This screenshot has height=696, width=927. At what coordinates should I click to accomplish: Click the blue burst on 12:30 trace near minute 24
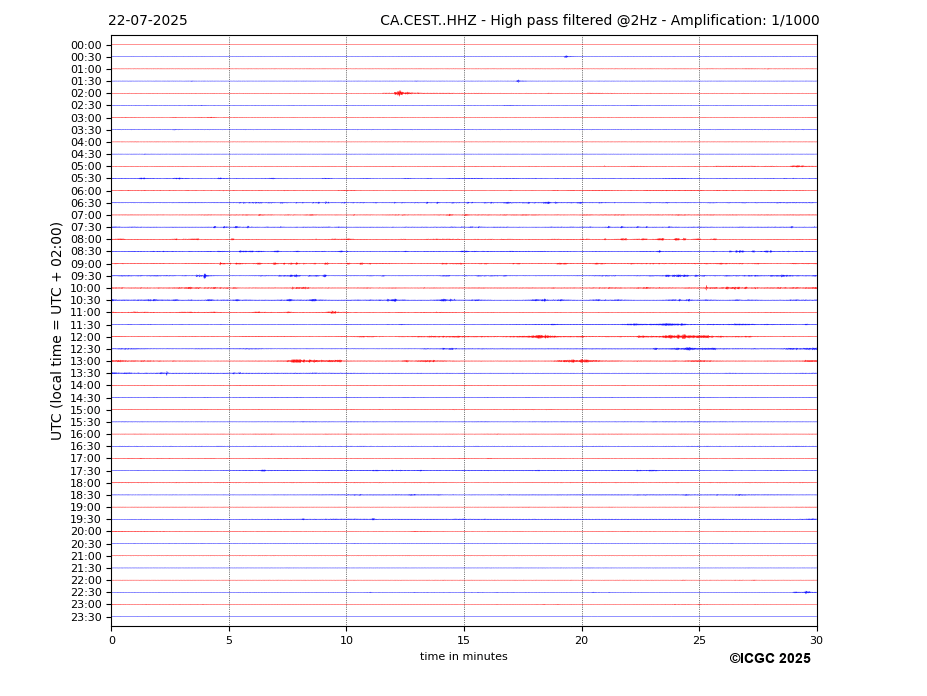pos(689,349)
